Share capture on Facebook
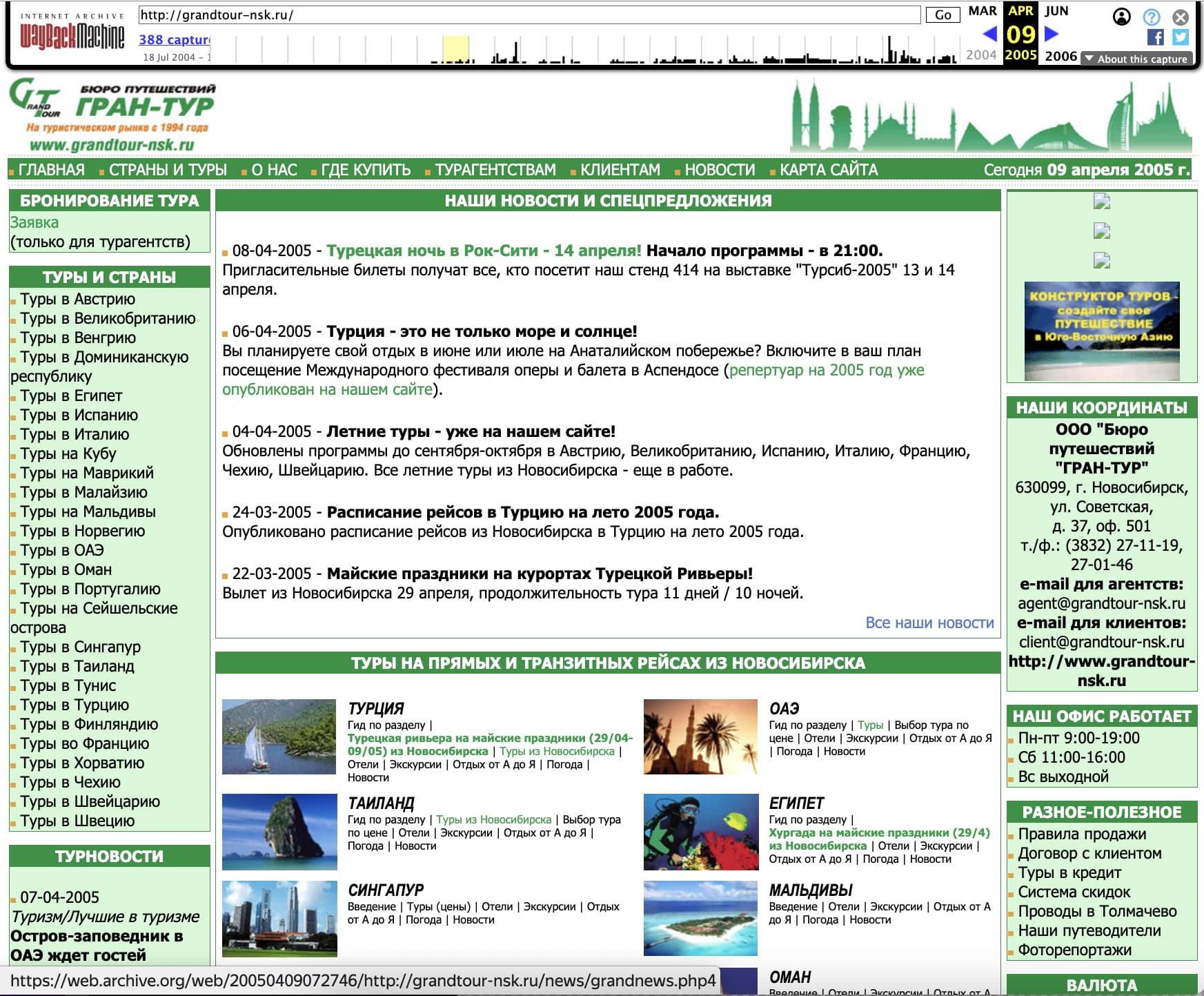The width and height of the screenshot is (1204, 996). (1155, 37)
